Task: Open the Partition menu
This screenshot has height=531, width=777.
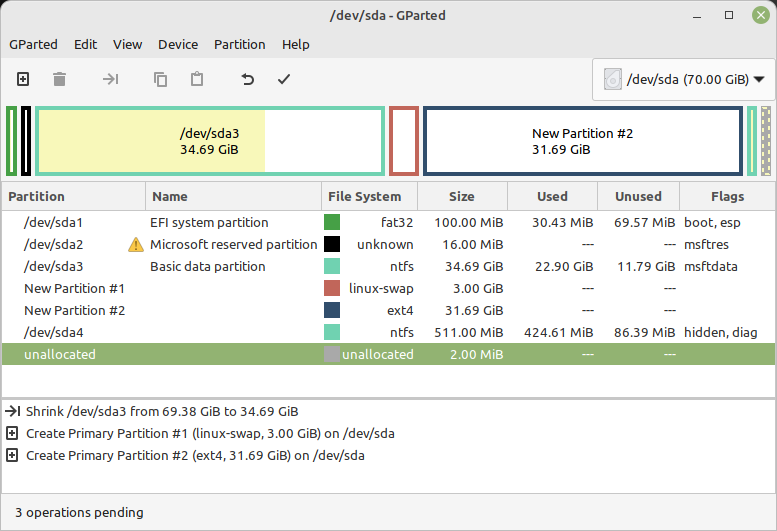Action: coord(240,44)
